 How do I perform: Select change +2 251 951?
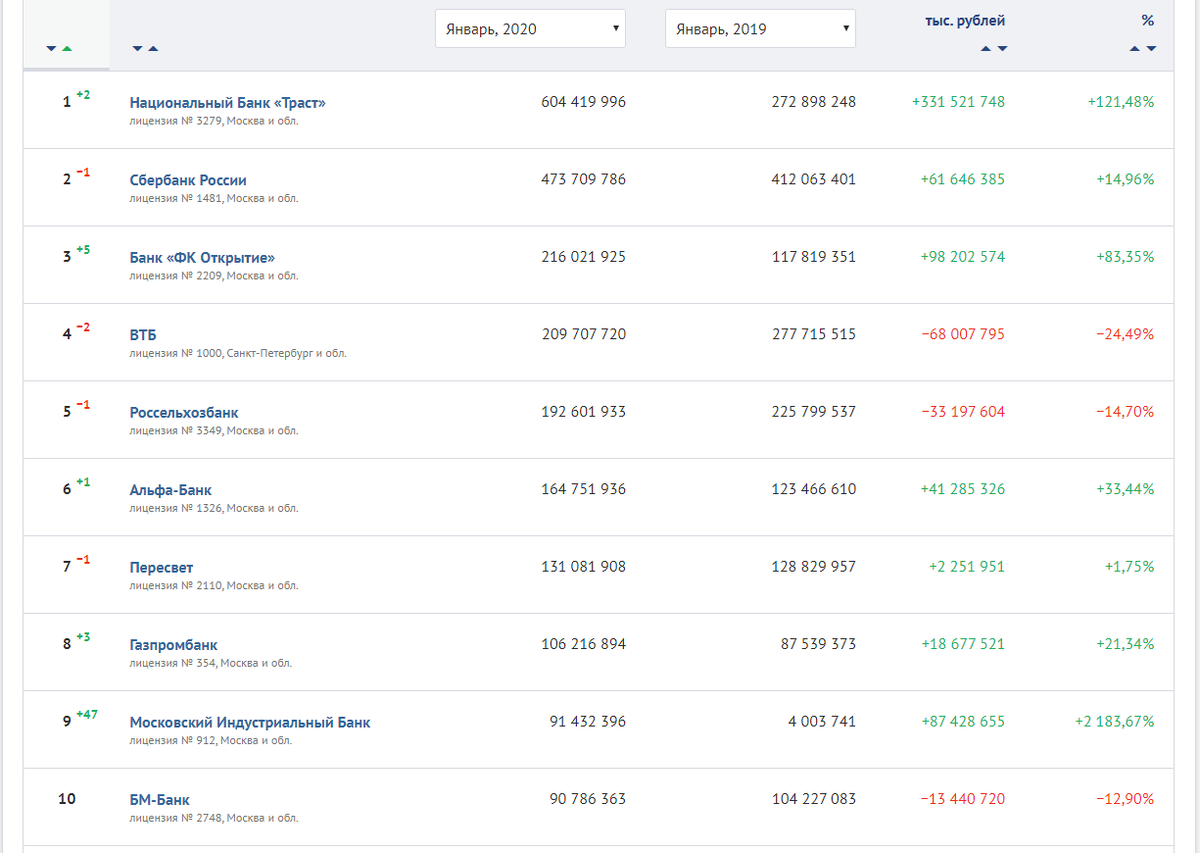point(967,567)
